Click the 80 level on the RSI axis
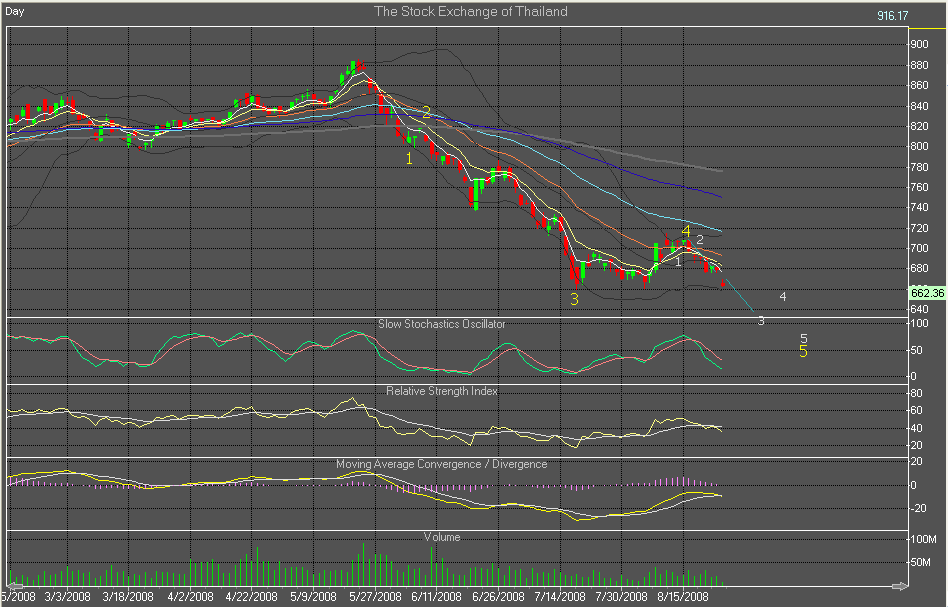This screenshot has height=607, width=948. (917, 393)
